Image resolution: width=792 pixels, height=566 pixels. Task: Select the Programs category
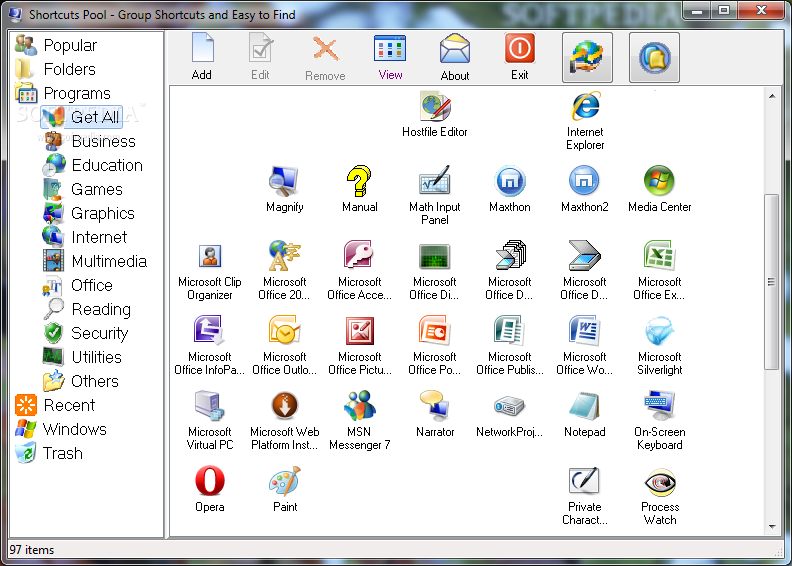point(63,93)
